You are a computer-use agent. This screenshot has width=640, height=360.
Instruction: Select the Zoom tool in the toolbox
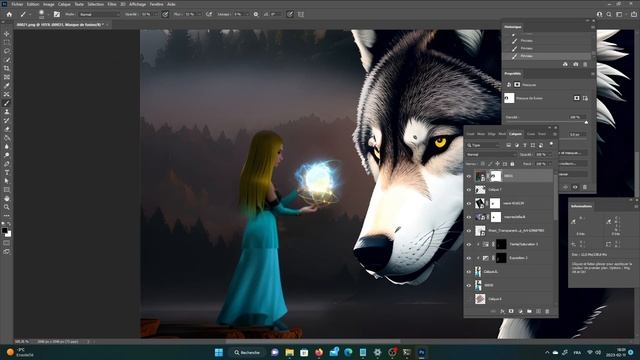(x=7, y=207)
